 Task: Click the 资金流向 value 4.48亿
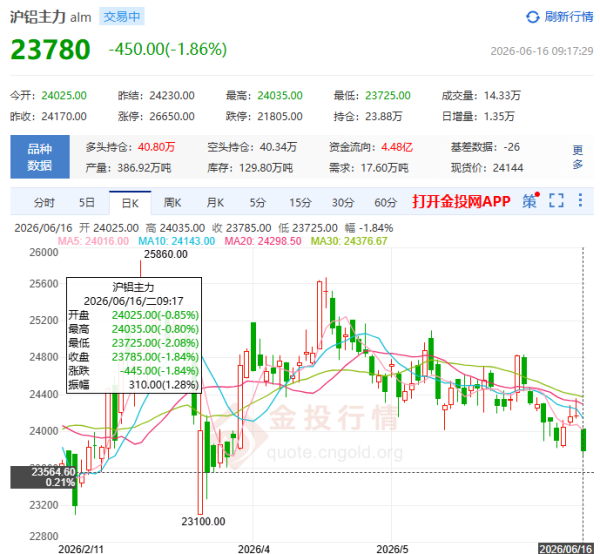tap(397, 147)
